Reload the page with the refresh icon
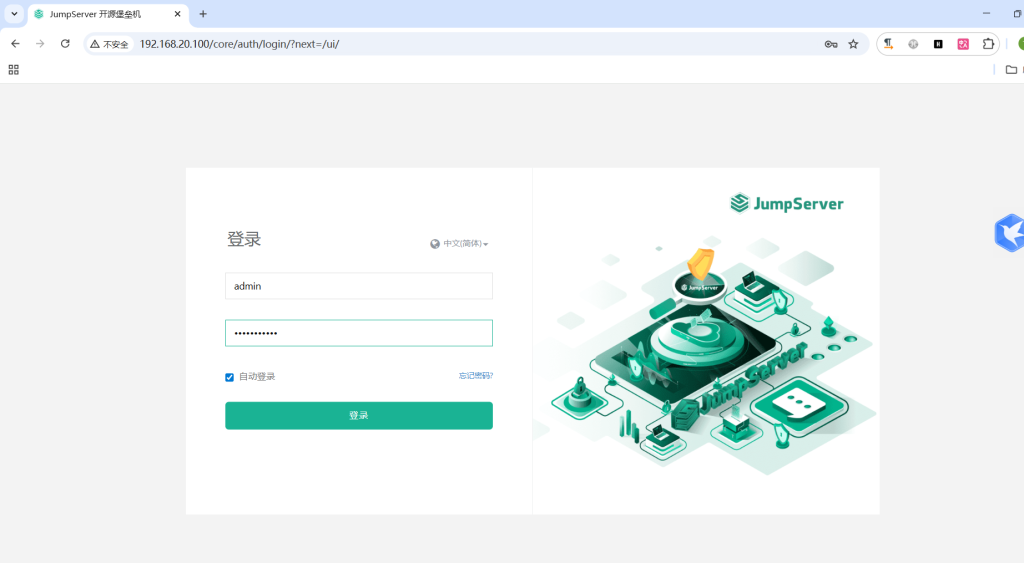Viewport: 1024px width, 563px height. [x=65, y=44]
